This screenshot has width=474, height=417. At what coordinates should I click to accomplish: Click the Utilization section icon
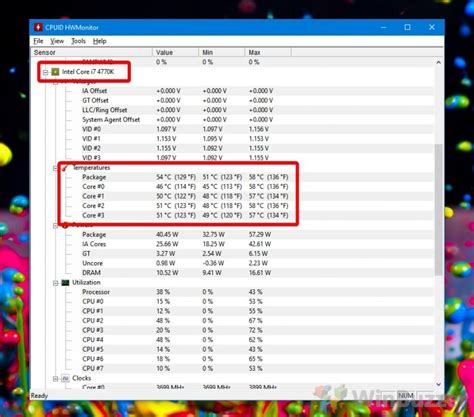point(66,282)
